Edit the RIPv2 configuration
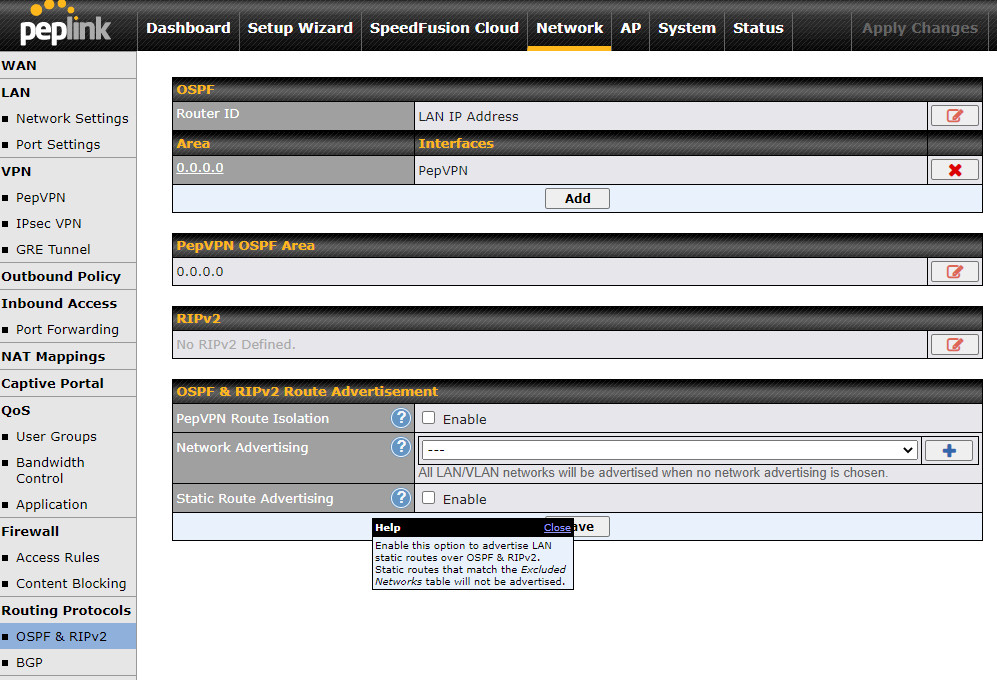 point(954,345)
